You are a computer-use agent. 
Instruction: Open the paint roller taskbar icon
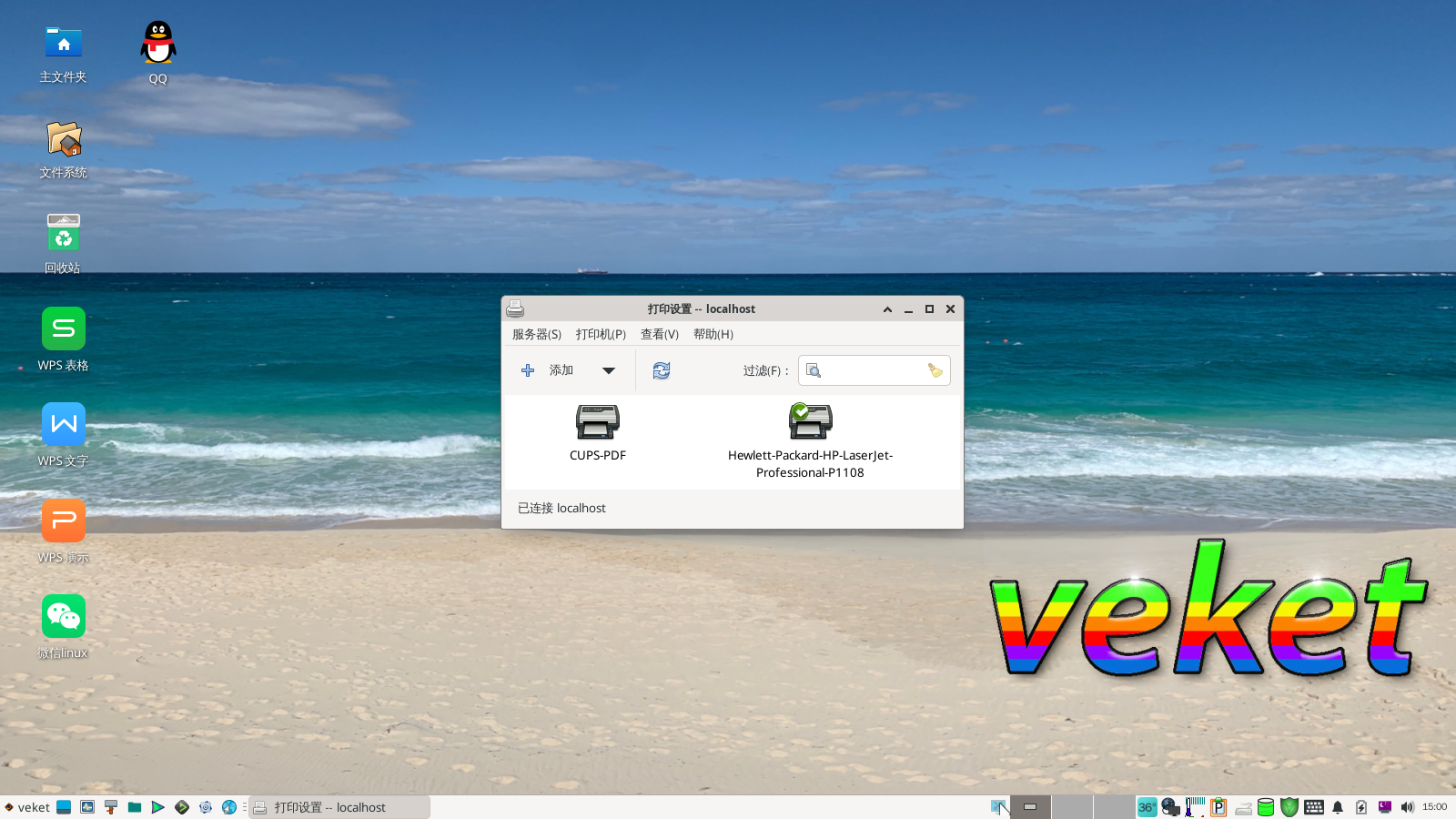click(111, 807)
